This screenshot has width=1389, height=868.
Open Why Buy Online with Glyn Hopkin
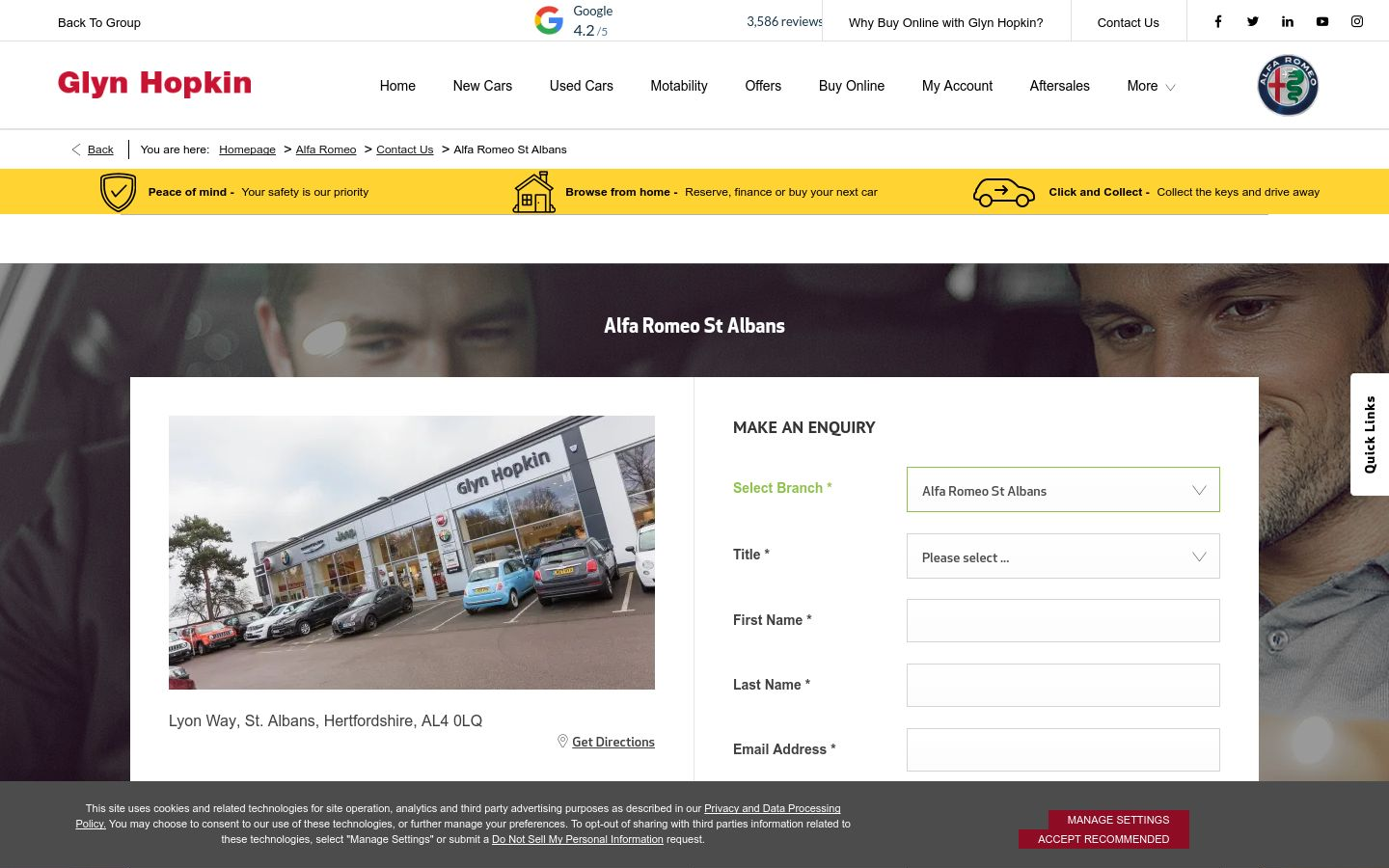click(x=945, y=22)
